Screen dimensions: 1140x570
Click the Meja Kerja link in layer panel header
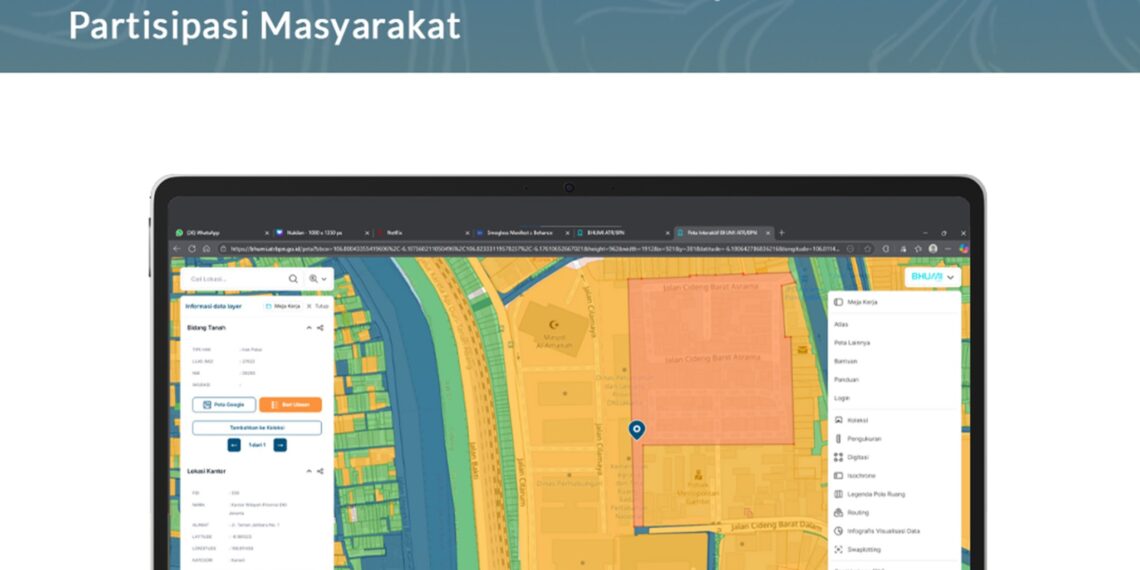[283, 306]
